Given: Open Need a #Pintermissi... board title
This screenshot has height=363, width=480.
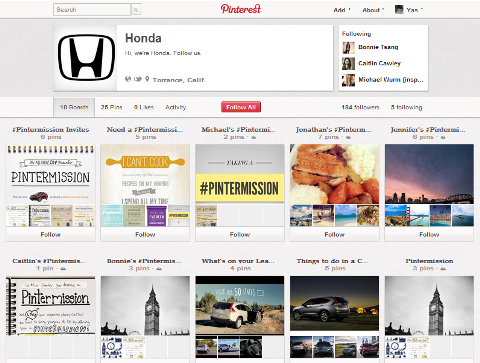Looking at the screenshot, I should pos(145,130).
